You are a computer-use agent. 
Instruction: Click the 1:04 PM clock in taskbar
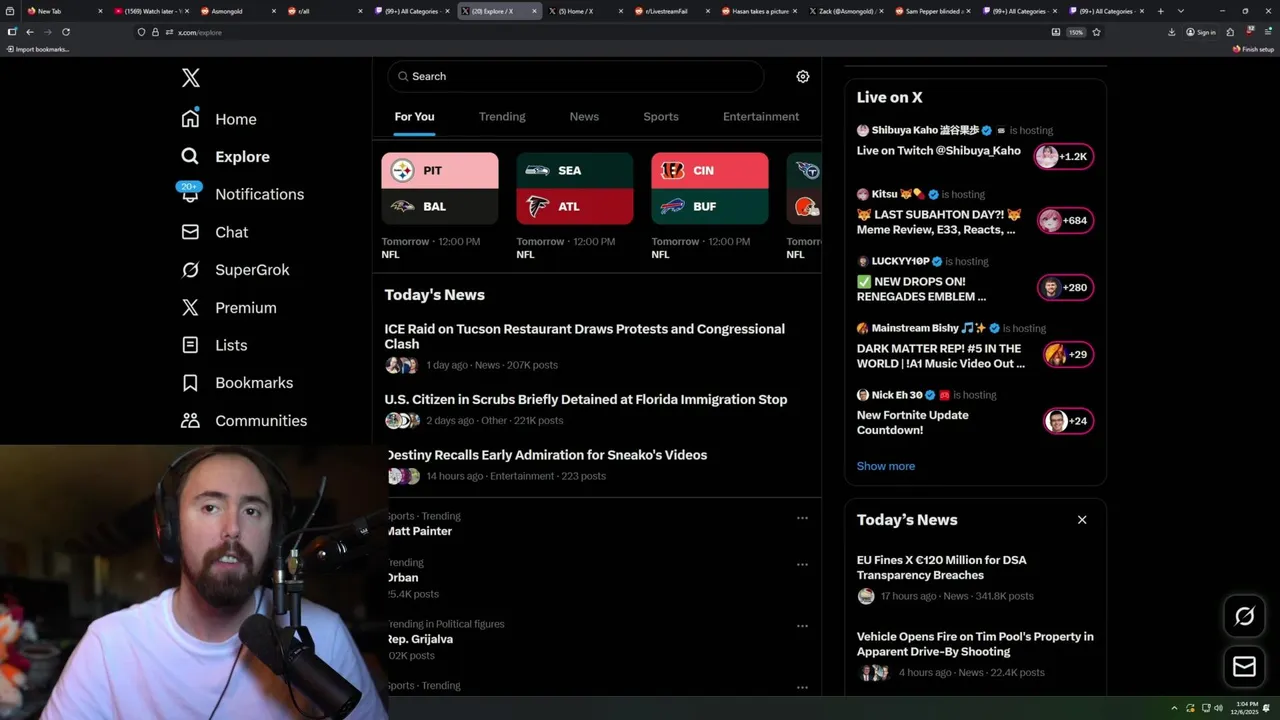point(1245,708)
